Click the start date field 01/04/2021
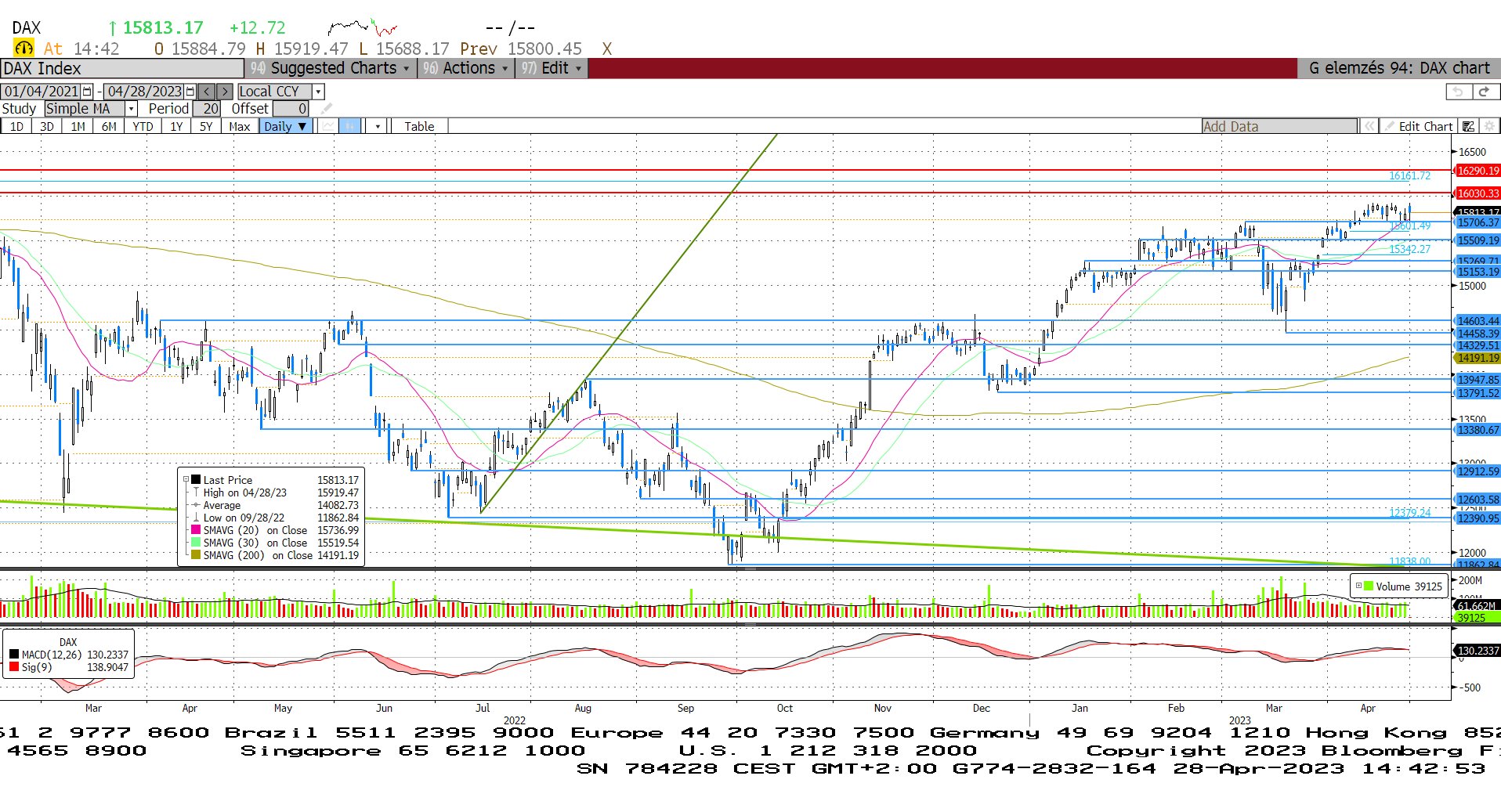1501x812 pixels. point(42,92)
